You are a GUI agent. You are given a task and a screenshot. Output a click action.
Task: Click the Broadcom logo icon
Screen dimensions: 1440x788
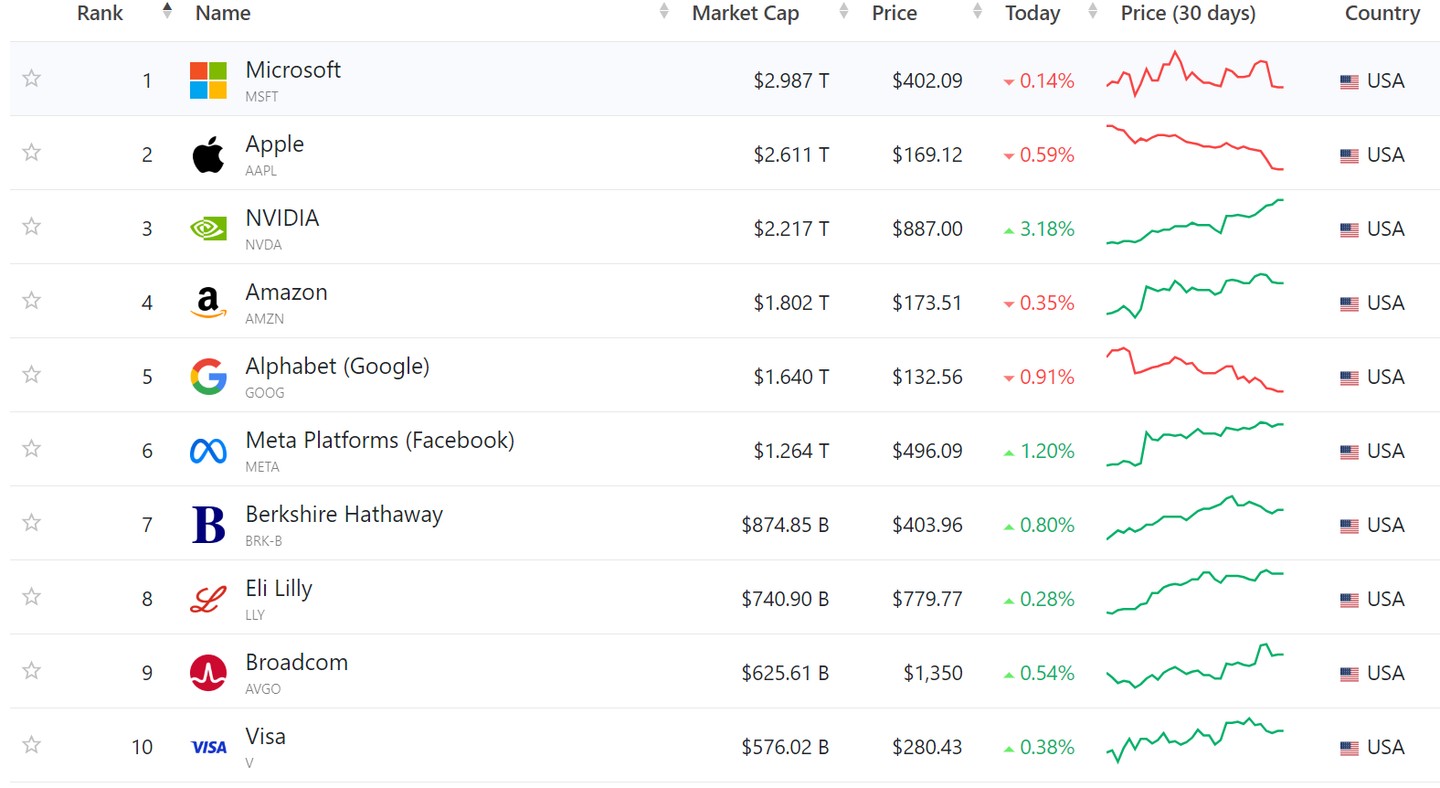(x=208, y=673)
